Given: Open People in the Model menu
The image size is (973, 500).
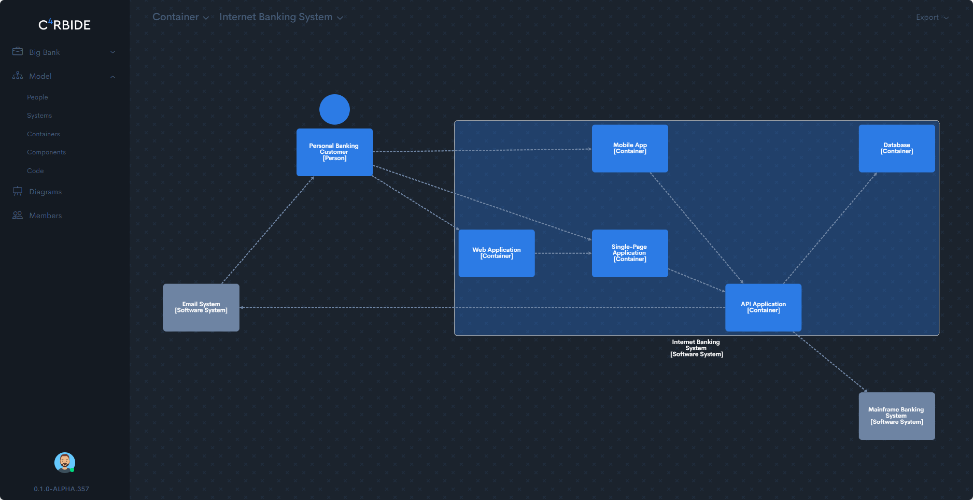Looking at the screenshot, I should click(37, 97).
